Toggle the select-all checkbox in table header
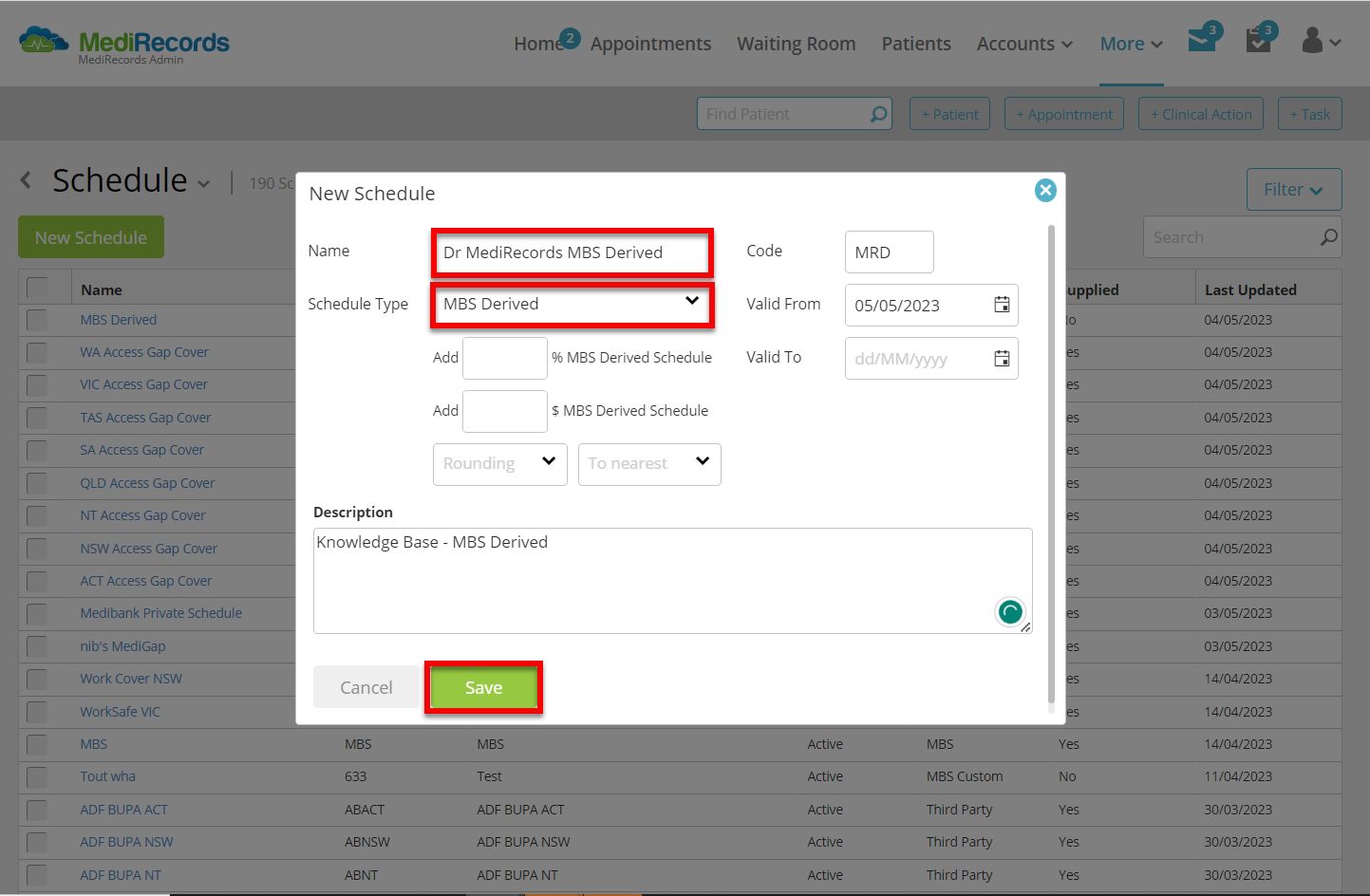This screenshot has width=1370, height=896. tap(37, 289)
